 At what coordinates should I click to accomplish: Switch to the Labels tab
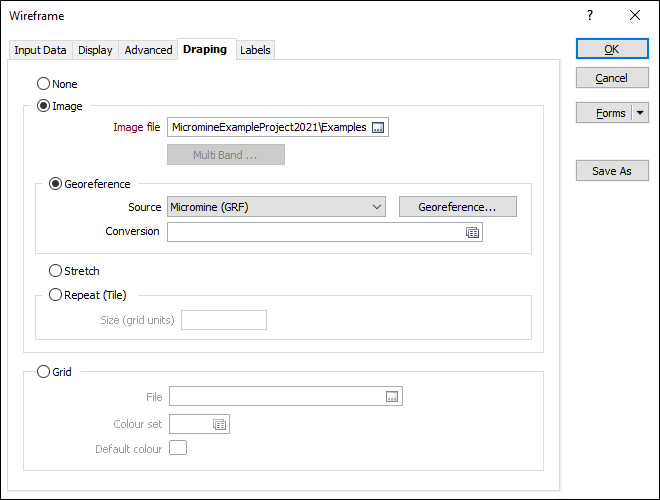[x=255, y=50]
